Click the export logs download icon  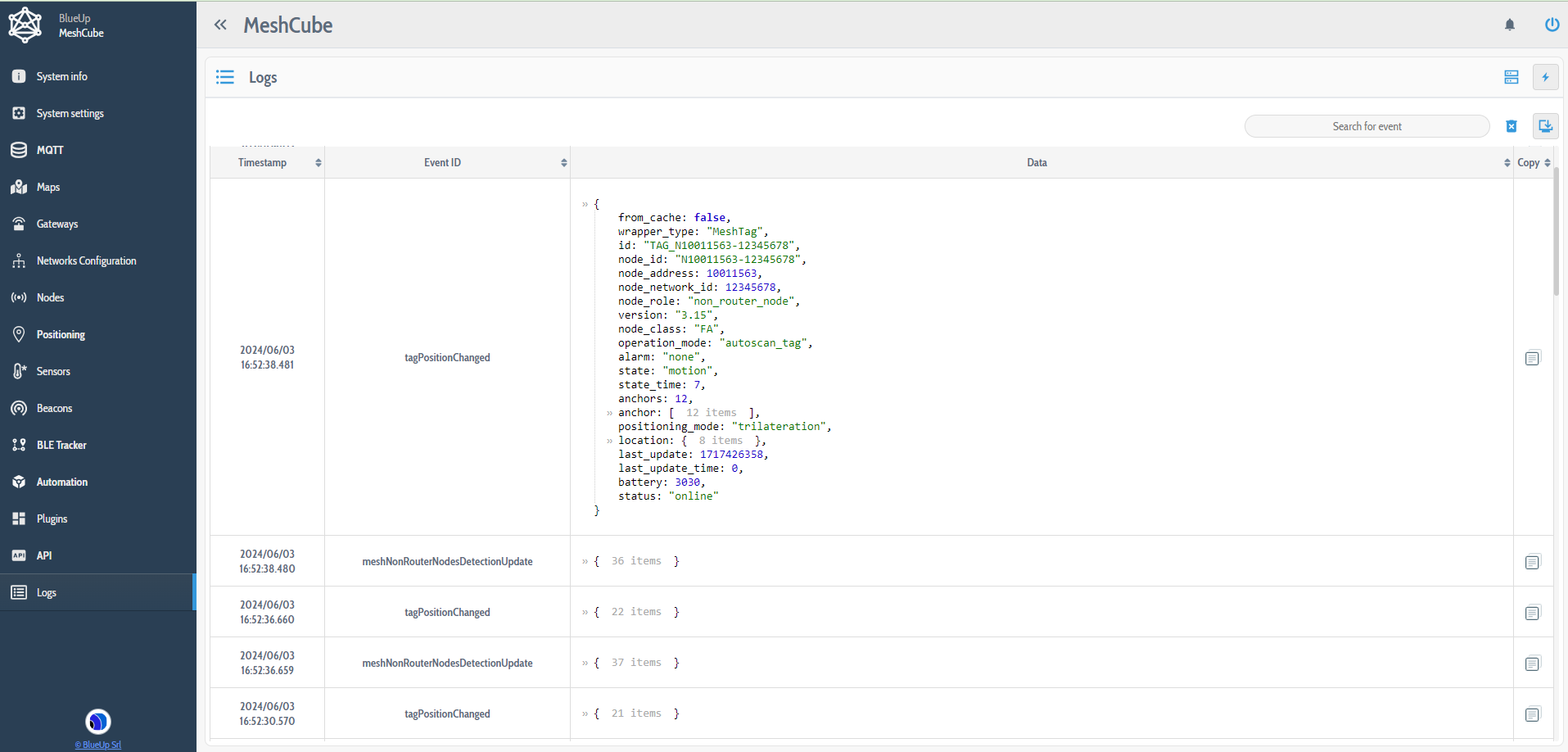(1545, 126)
